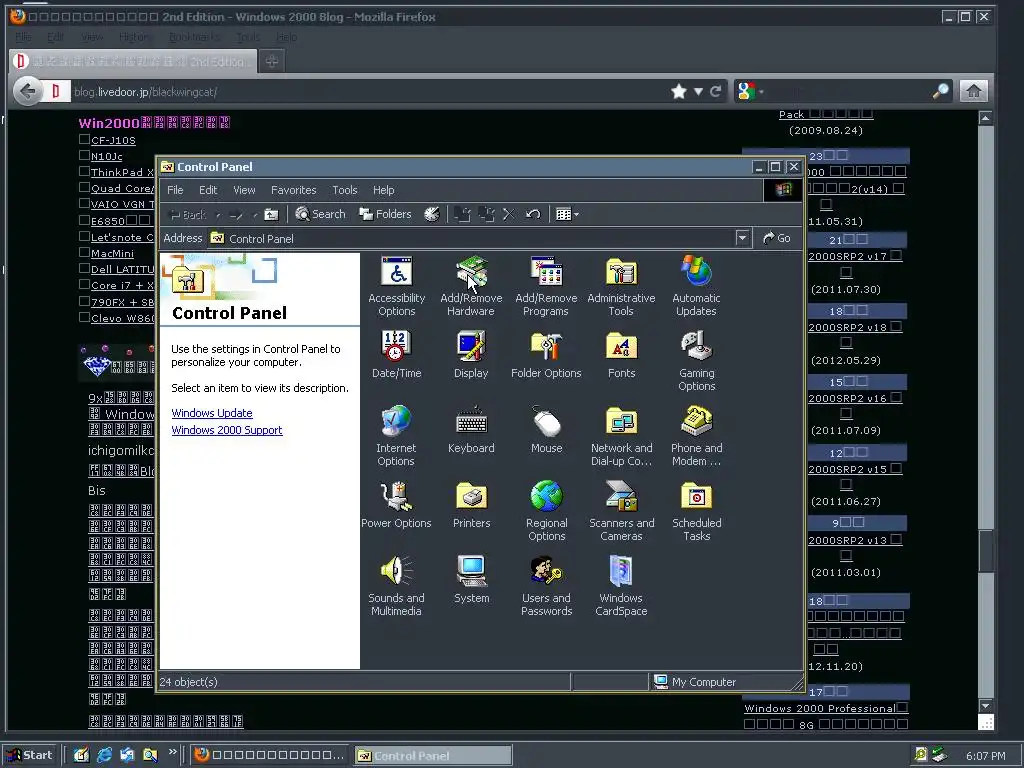Click the Firefox home button

pos(973,91)
